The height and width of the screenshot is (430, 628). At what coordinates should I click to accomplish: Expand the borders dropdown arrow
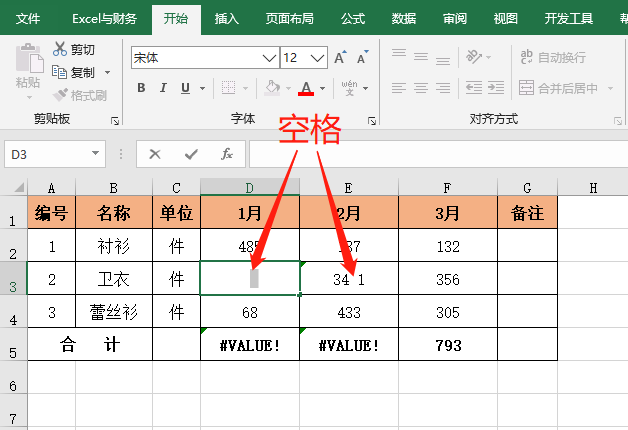(x=246, y=88)
